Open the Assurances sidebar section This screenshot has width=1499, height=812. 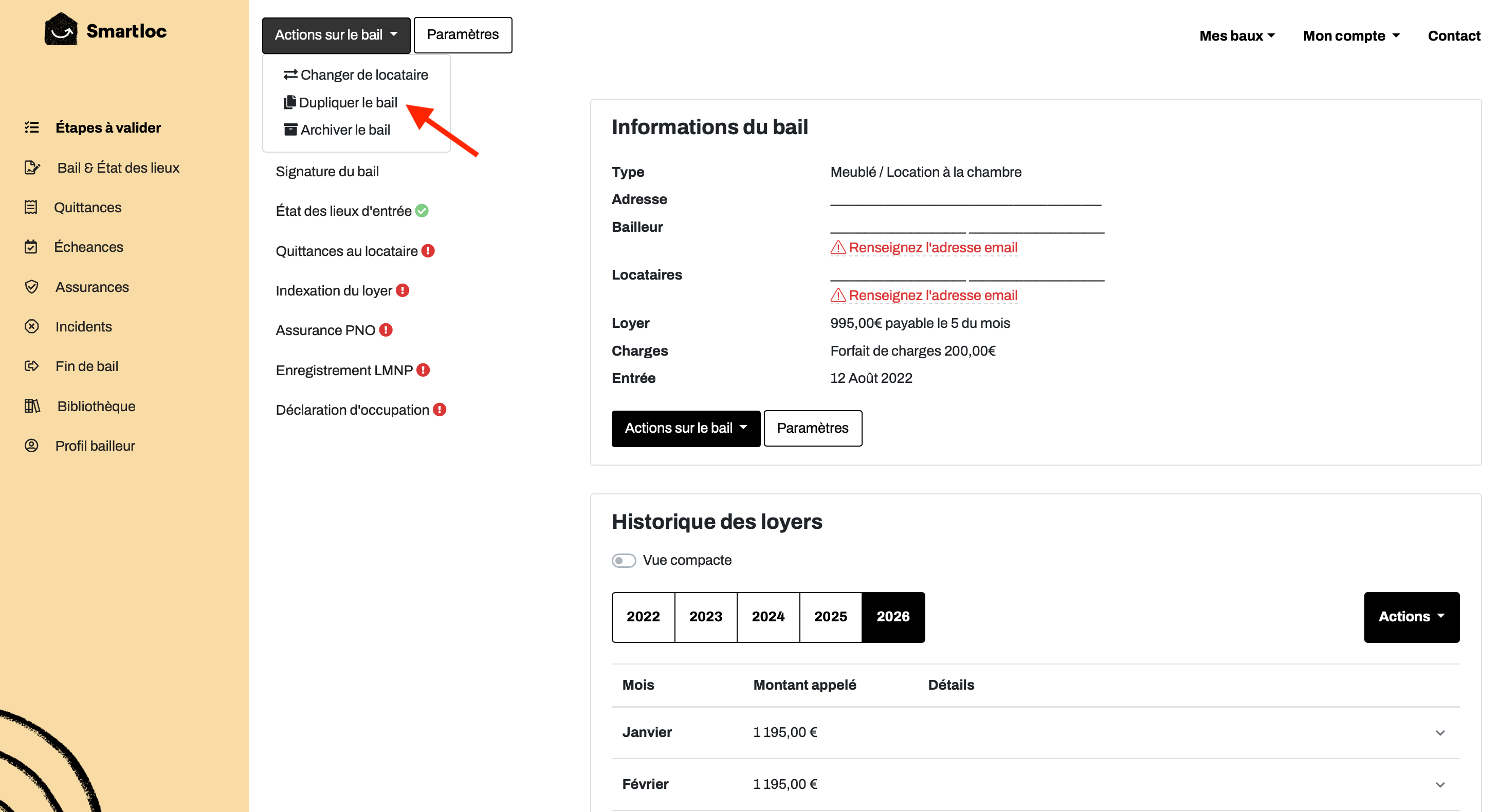(92, 287)
